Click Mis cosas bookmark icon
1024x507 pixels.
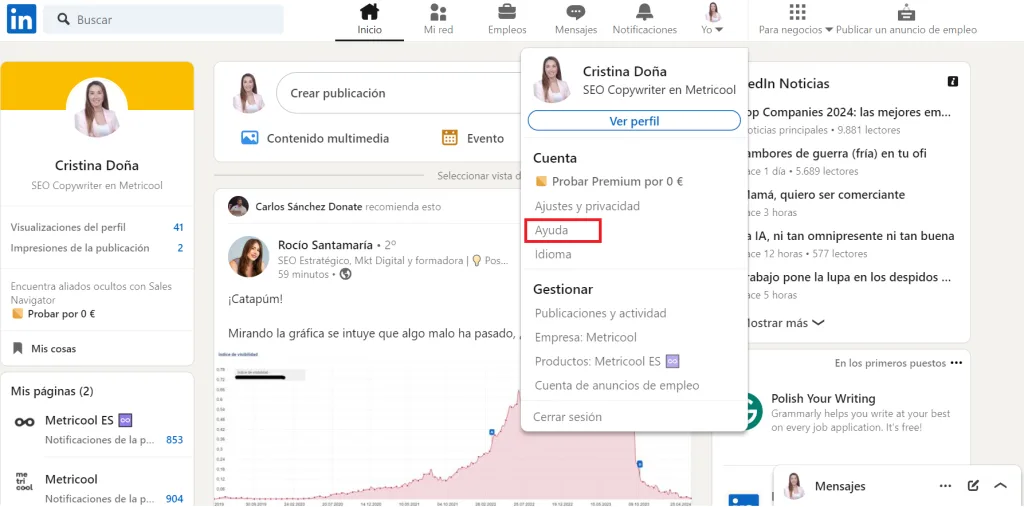(18, 348)
